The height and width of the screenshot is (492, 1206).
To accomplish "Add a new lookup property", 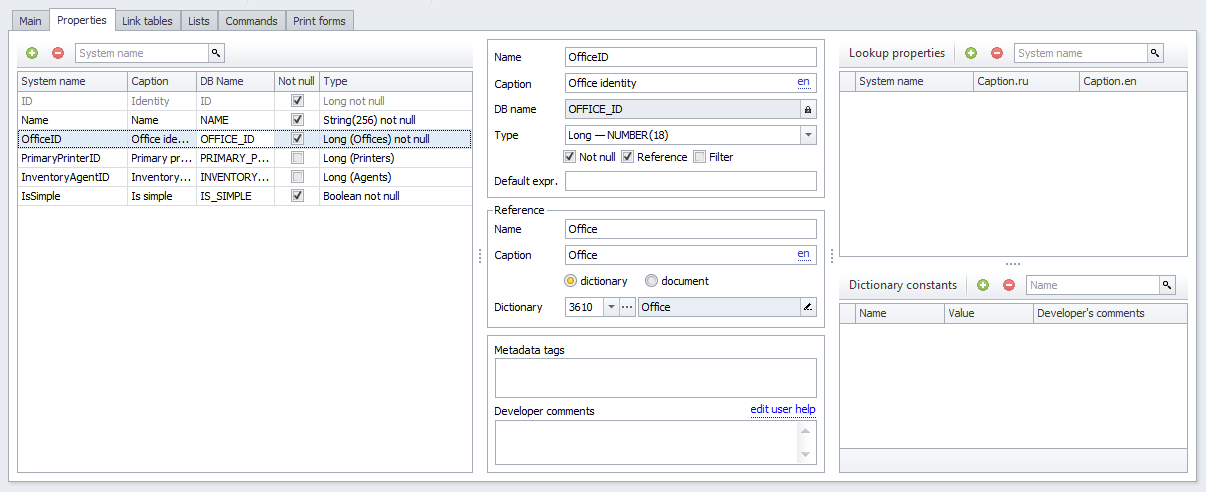I will [971, 53].
